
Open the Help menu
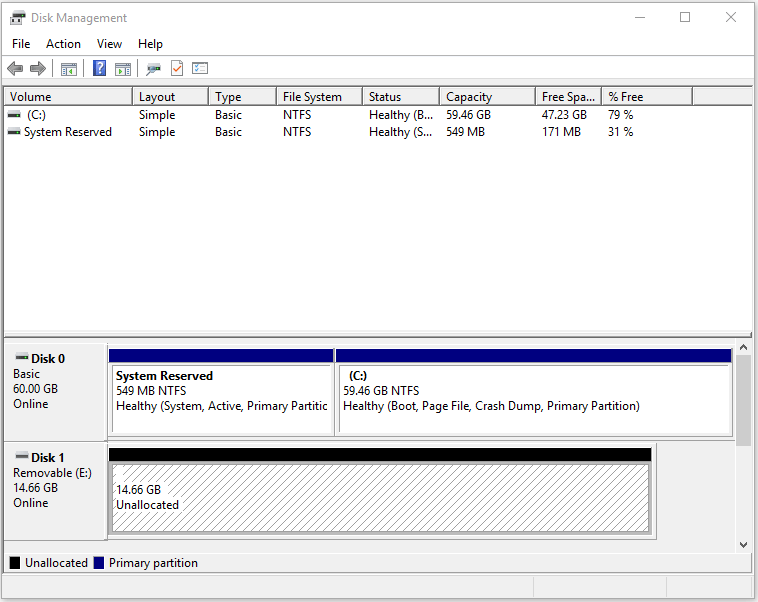coord(150,44)
